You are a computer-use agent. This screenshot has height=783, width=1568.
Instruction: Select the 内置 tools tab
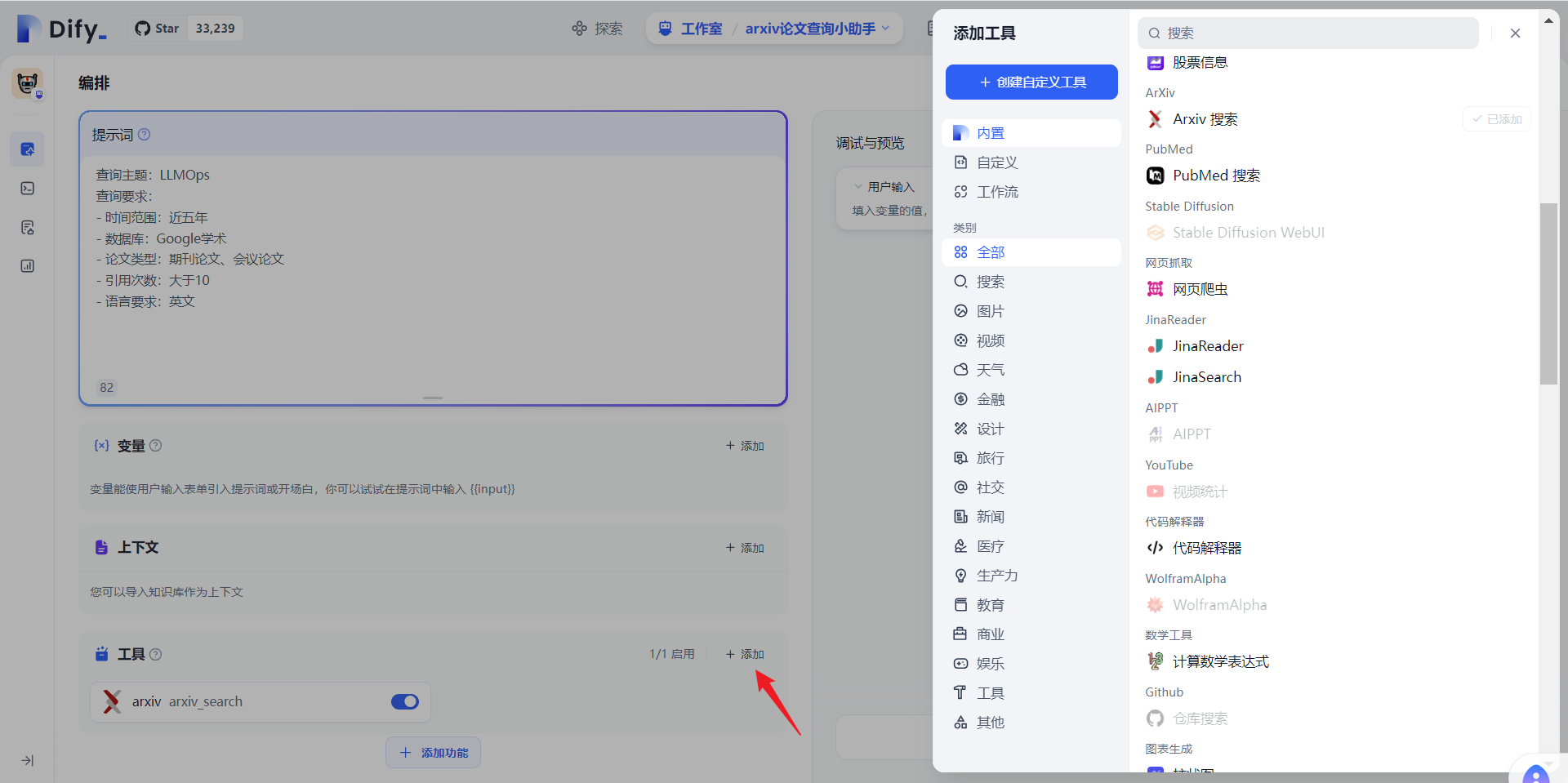click(x=1031, y=133)
